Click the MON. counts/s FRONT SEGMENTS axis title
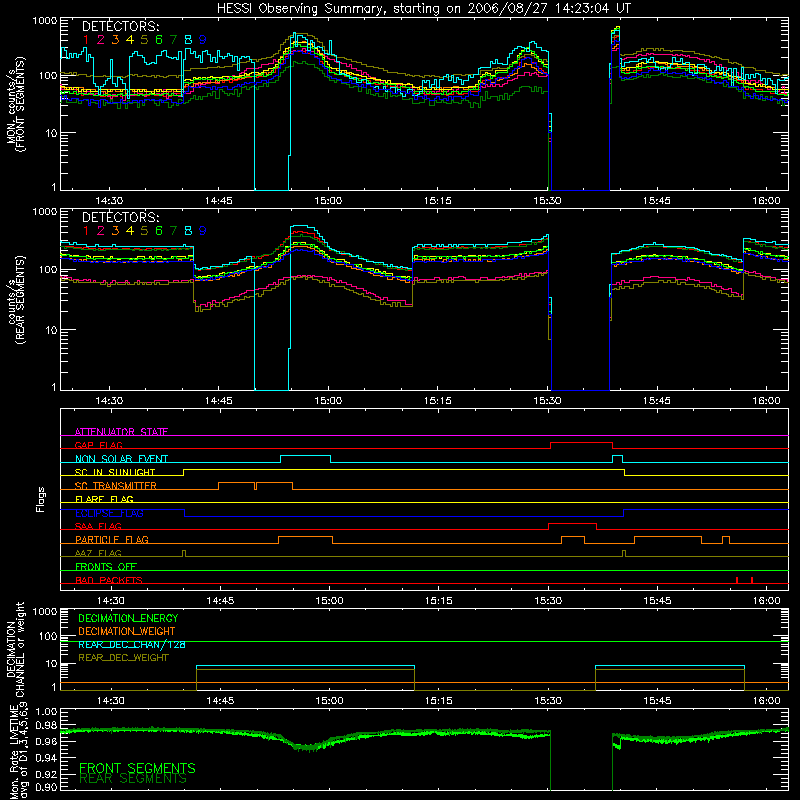This screenshot has height=800, width=800. [16, 104]
